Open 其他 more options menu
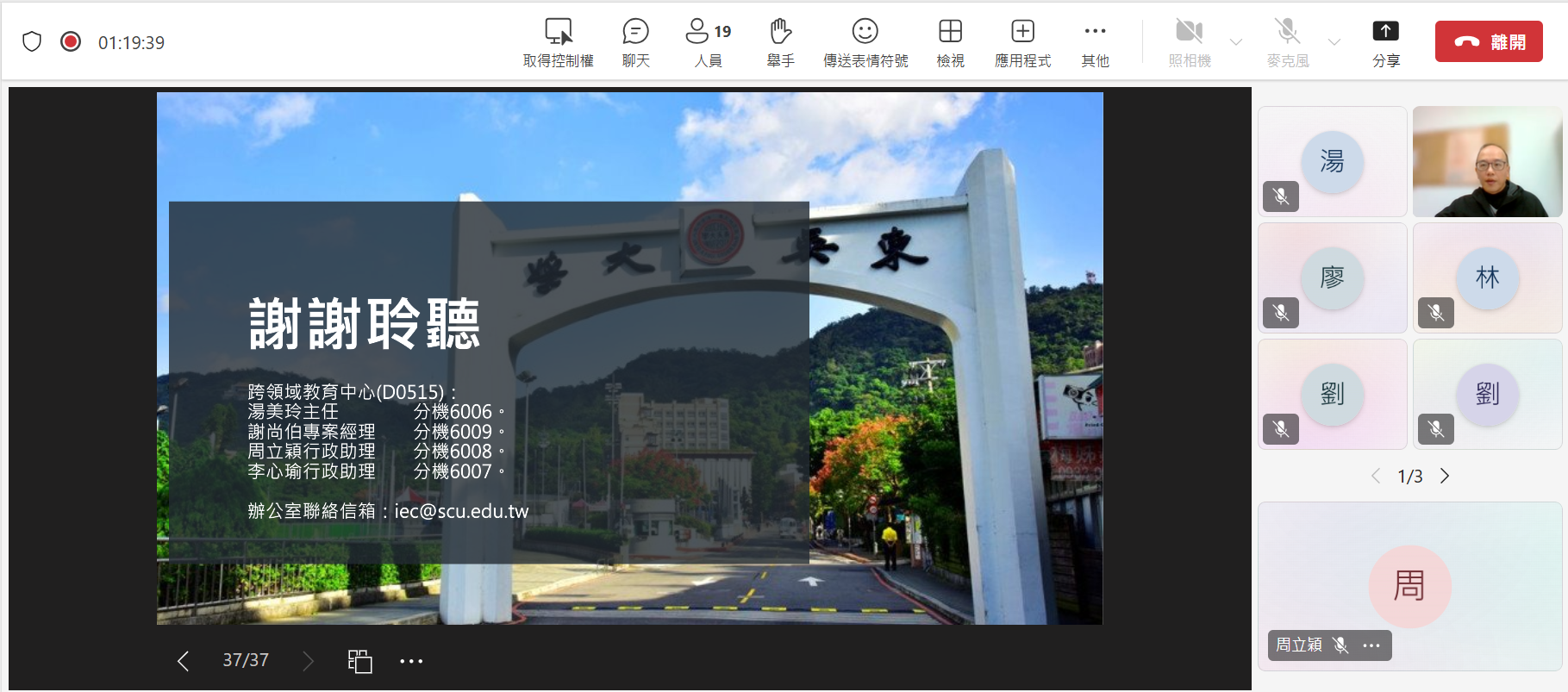This screenshot has width=1568, height=692. coord(1095,42)
